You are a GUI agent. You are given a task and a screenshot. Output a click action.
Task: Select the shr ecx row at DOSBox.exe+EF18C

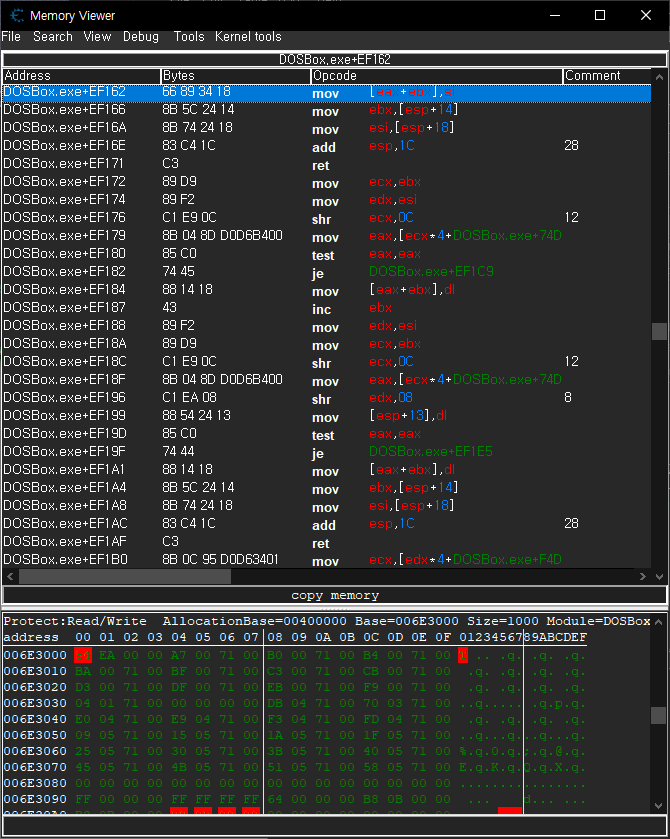click(326, 362)
